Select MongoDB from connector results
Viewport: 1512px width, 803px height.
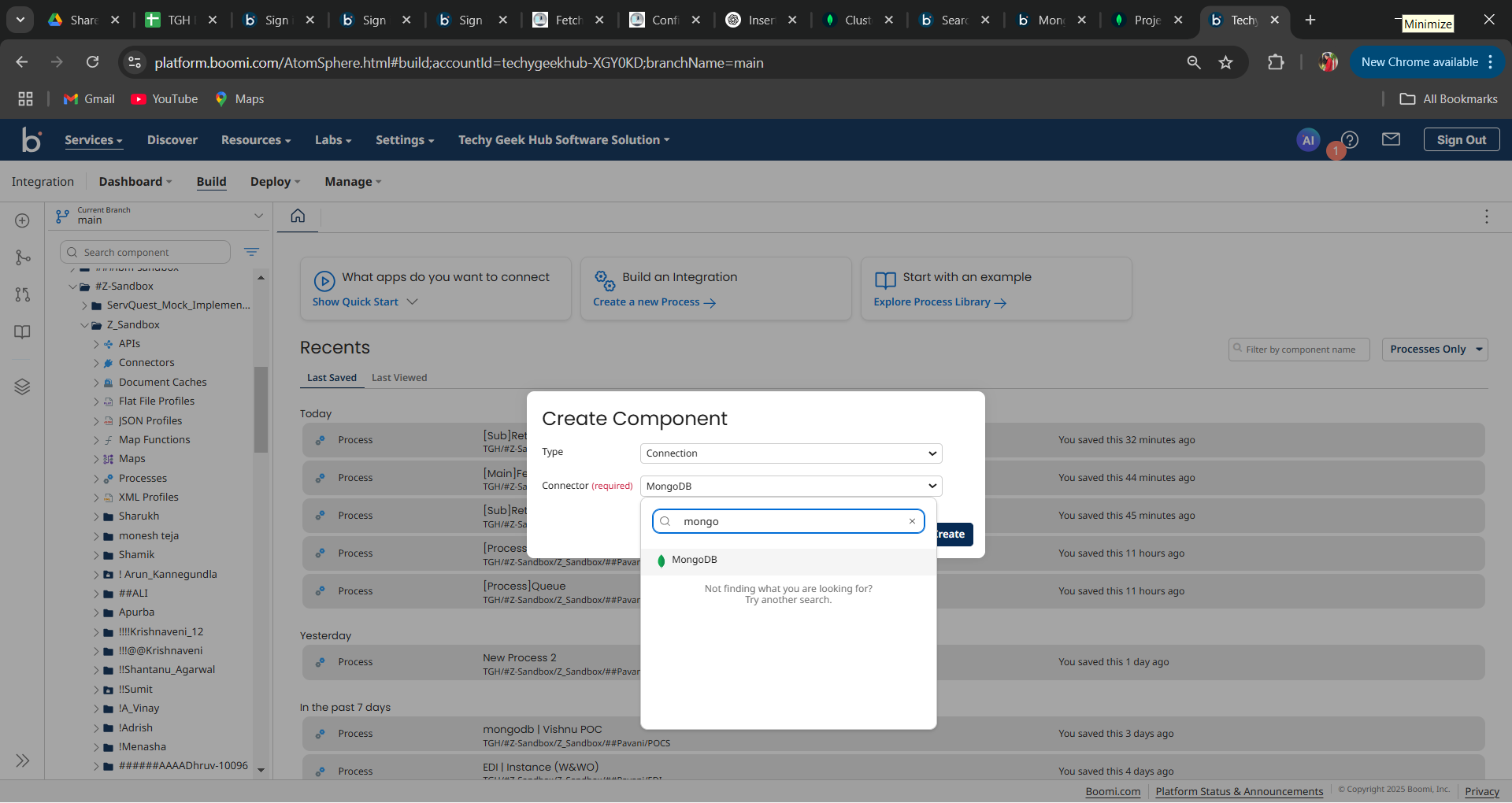694,561
